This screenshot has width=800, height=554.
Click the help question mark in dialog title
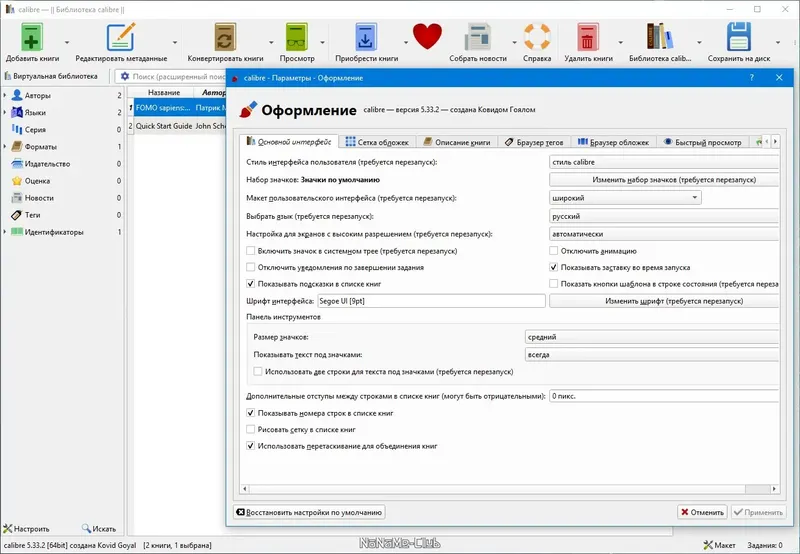pos(751,78)
